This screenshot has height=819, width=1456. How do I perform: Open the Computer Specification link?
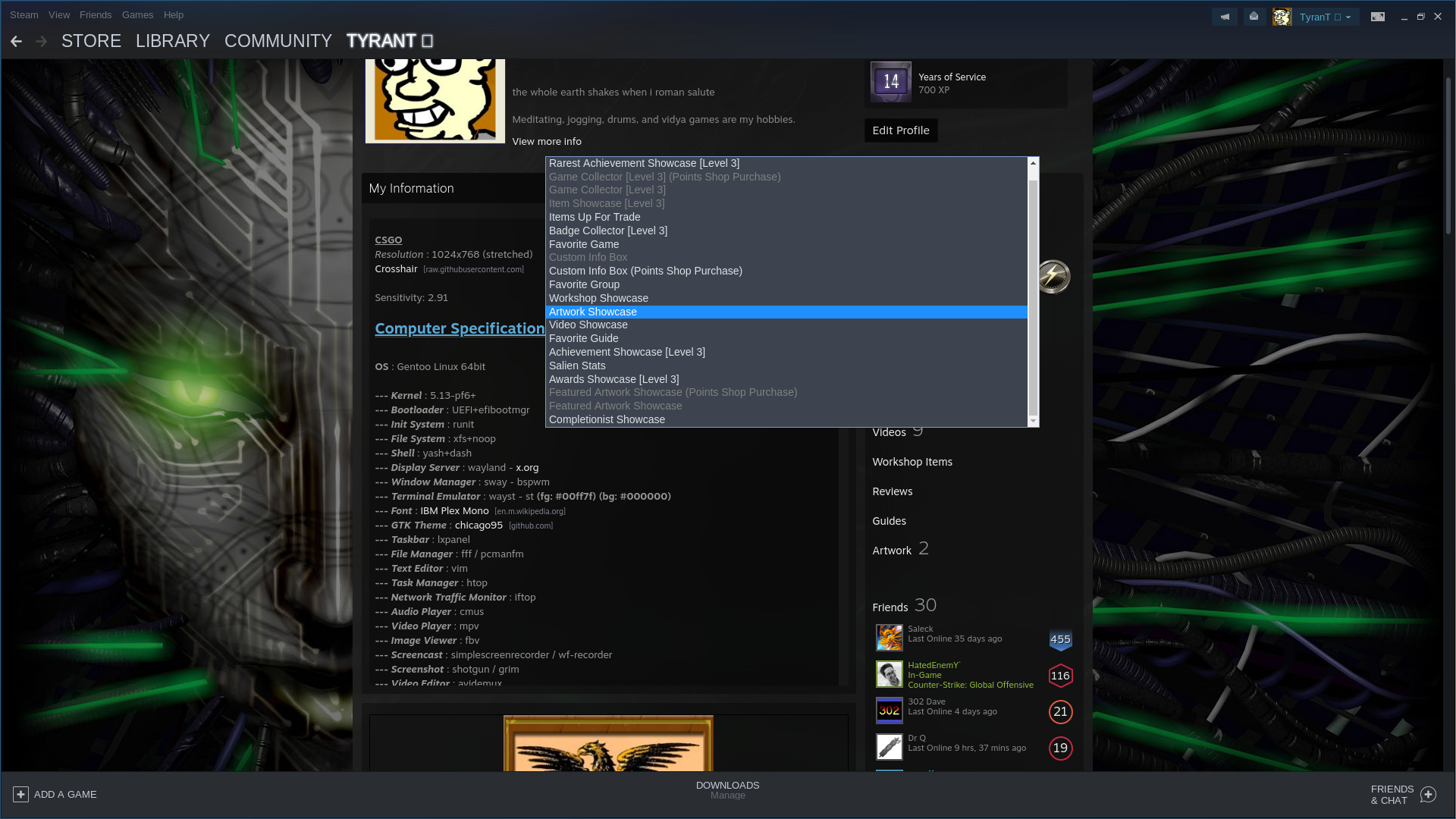460,328
